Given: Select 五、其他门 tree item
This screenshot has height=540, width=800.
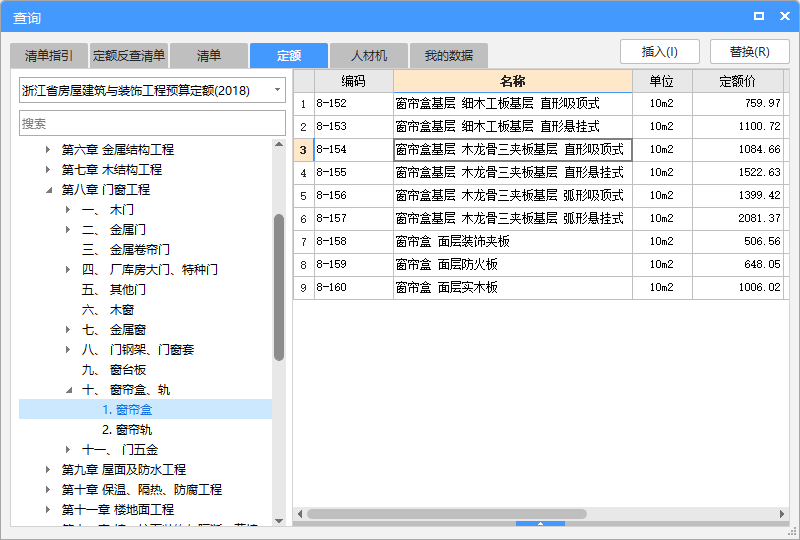Looking at the screenshot, I should 114,290.
